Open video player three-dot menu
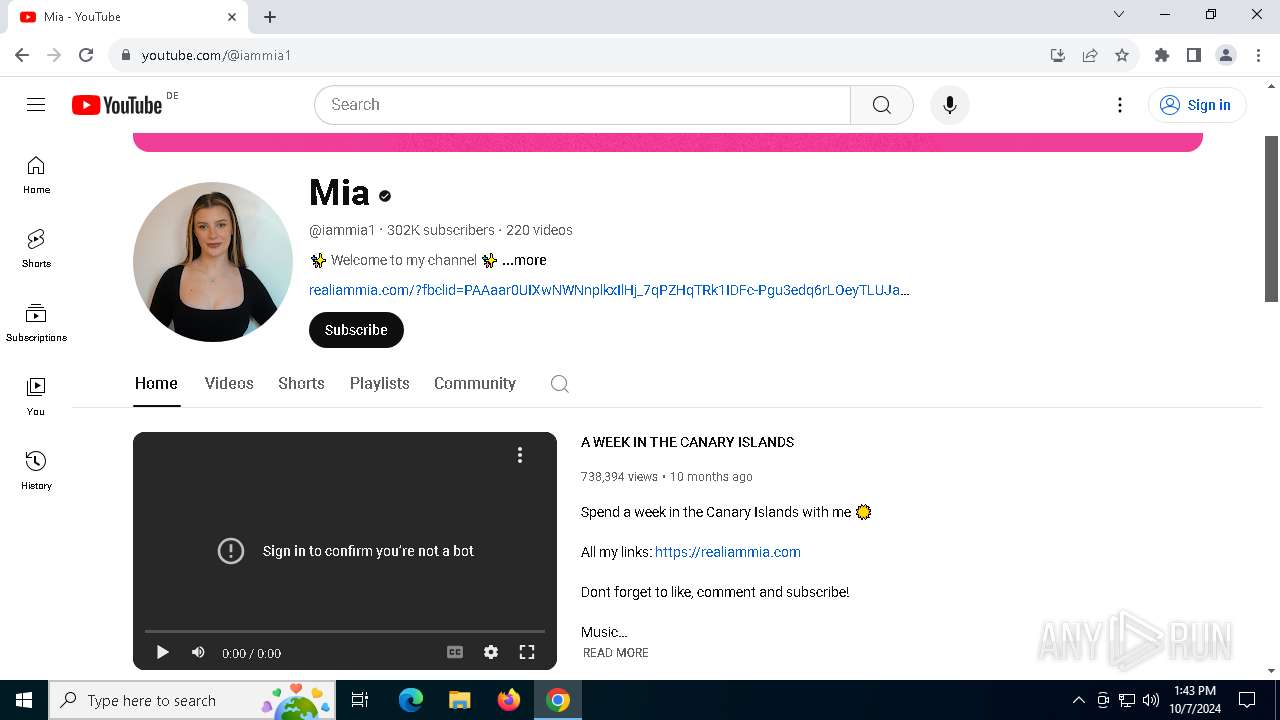 (x=520, y=455)
